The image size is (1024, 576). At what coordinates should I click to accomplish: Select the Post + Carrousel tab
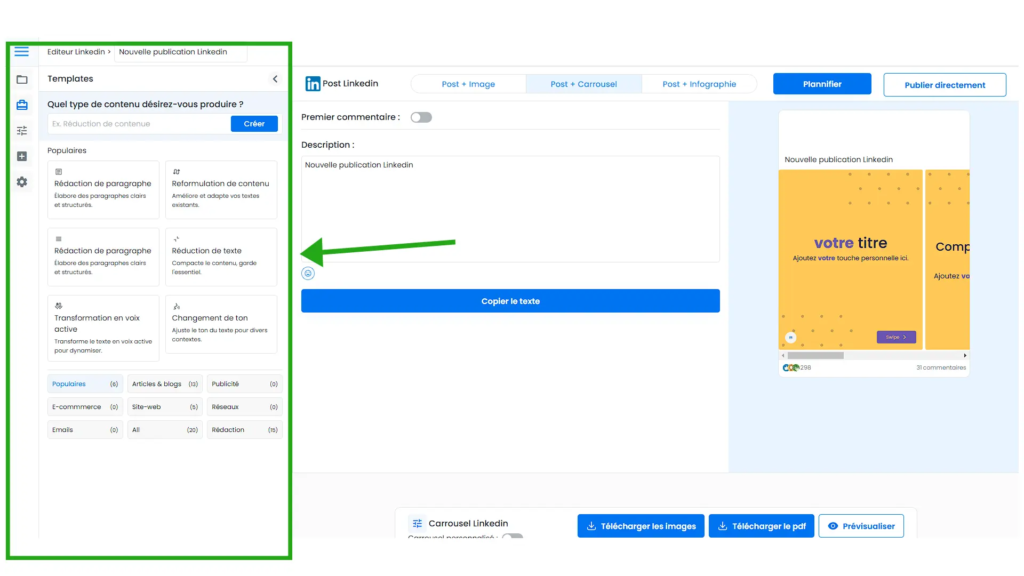(x=584, y=84)
